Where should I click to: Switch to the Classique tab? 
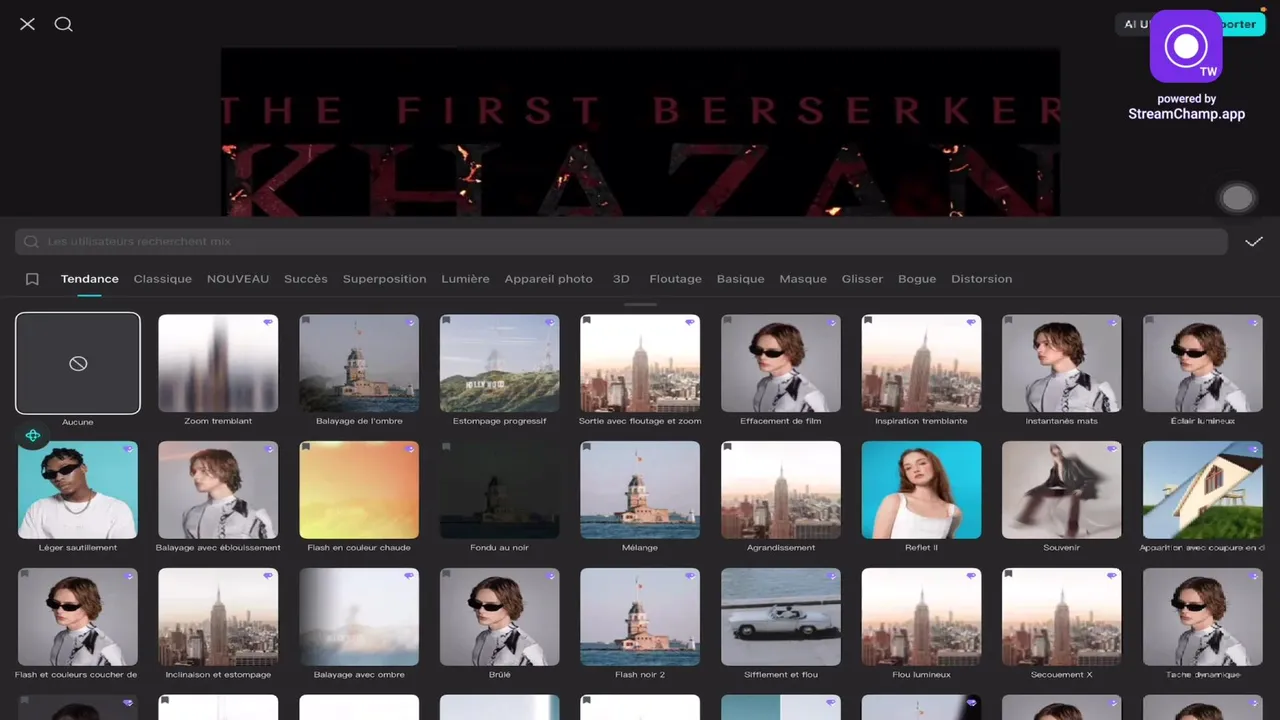coord(163,279)
